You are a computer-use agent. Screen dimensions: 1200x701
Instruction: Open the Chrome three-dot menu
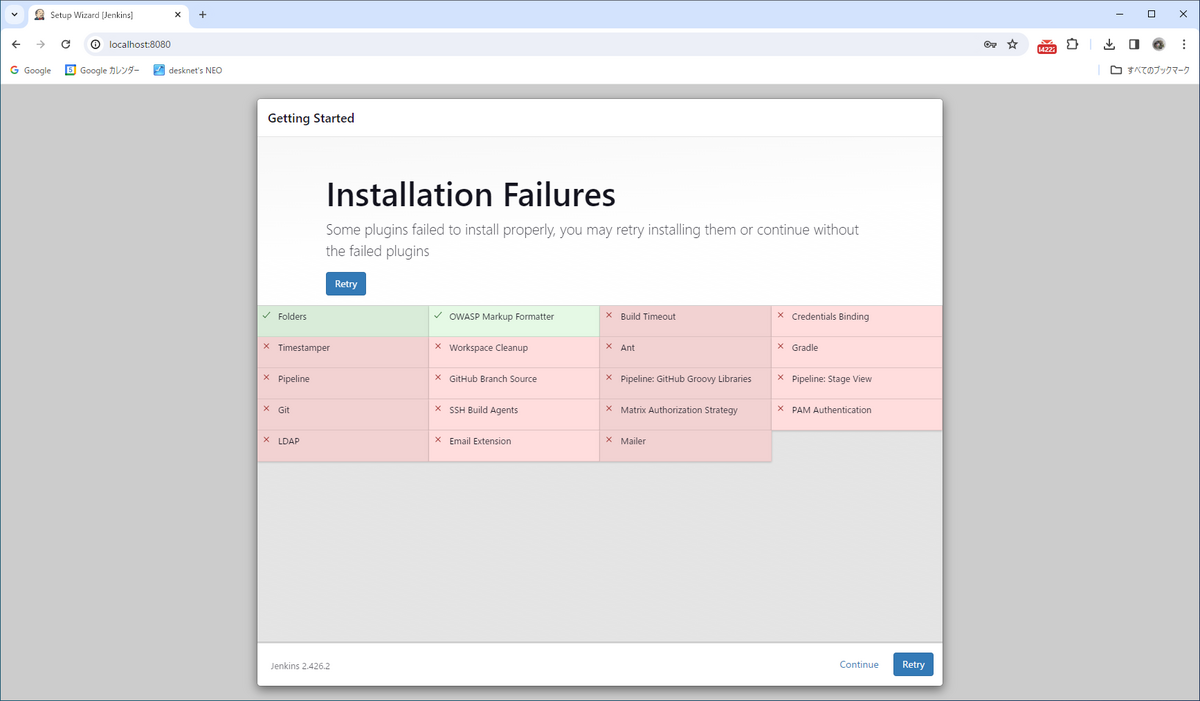tap(1183, 44)
